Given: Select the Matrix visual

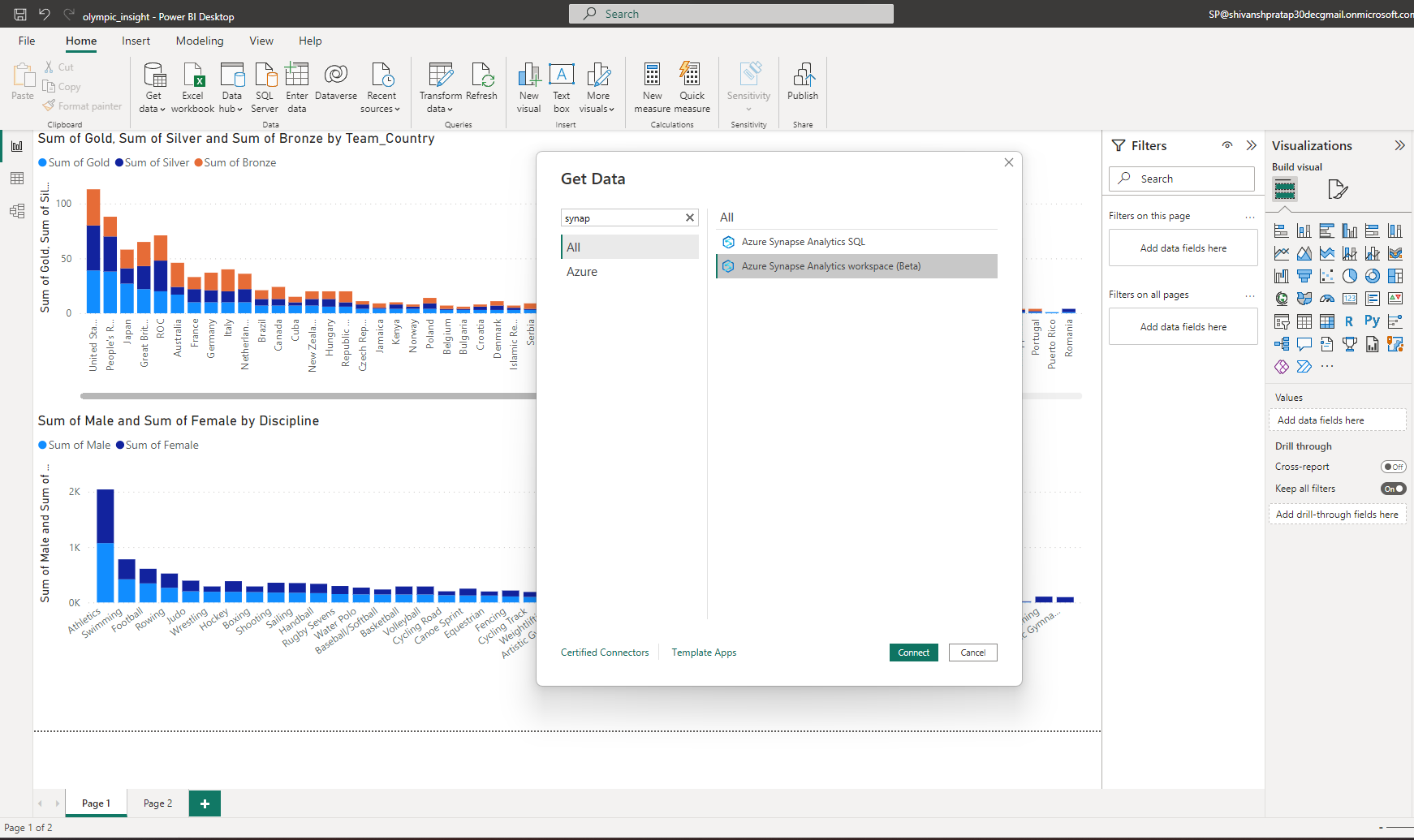Looking at the screenshot, I should pyautogui.click(x=1327, y=321).
